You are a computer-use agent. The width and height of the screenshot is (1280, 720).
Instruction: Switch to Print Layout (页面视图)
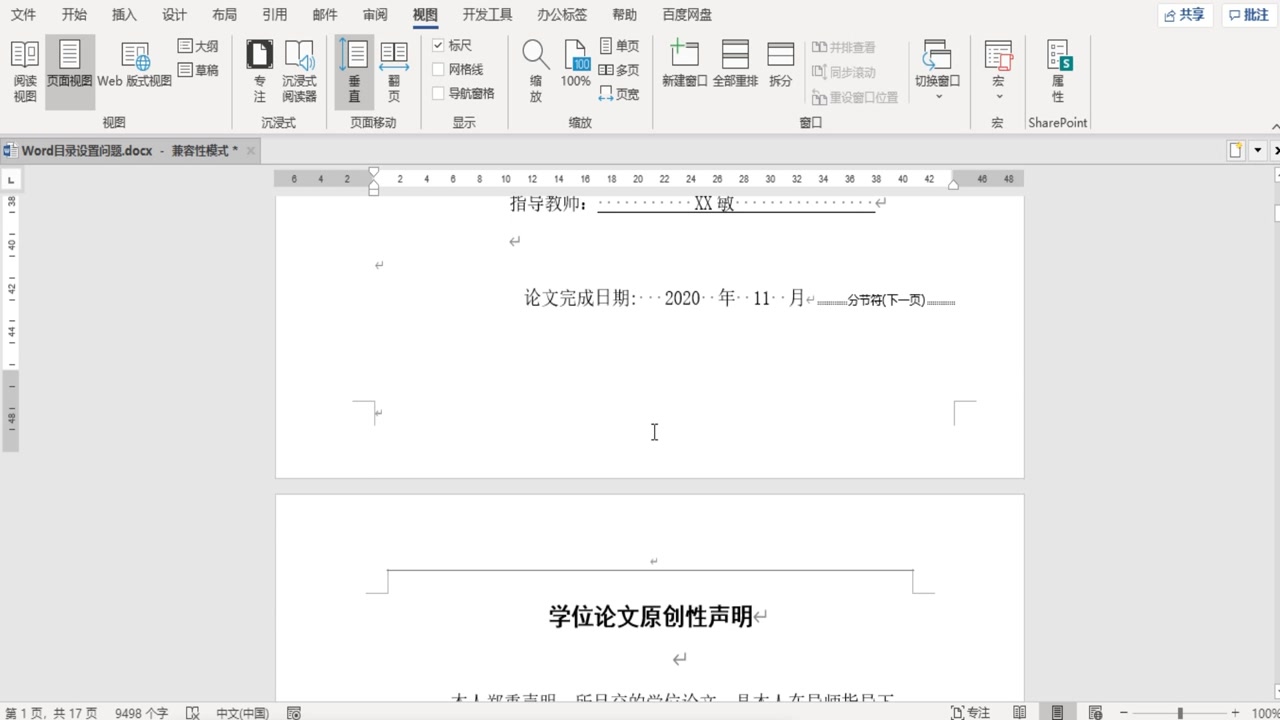coord(70,72)
